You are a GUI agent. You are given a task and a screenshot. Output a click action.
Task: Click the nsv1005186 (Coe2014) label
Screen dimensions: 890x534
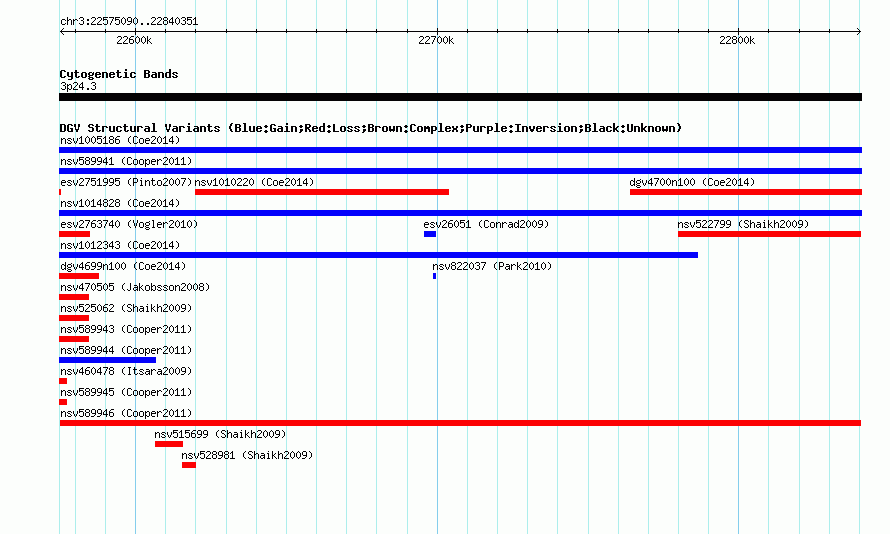click(x=120, y=140)
